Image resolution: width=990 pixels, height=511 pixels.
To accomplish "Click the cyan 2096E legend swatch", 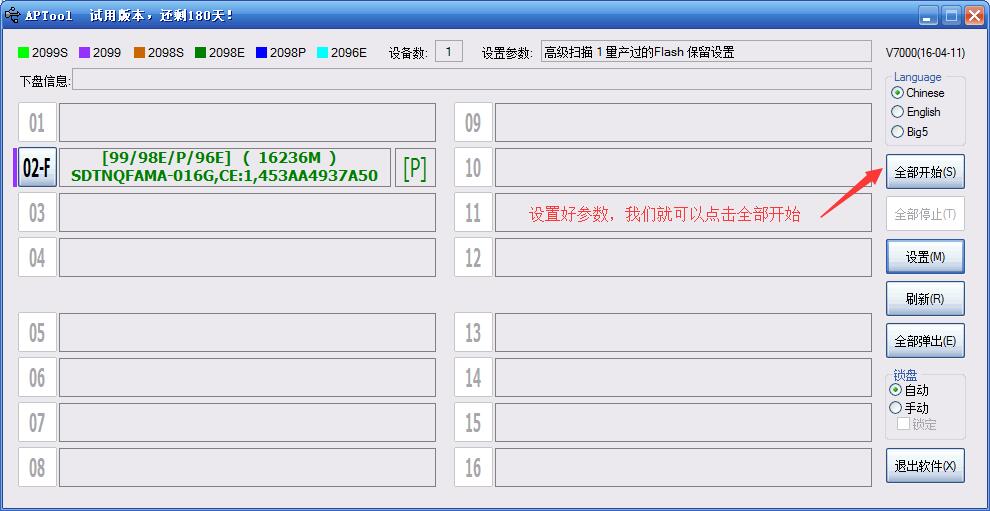I will pos(322,52).
